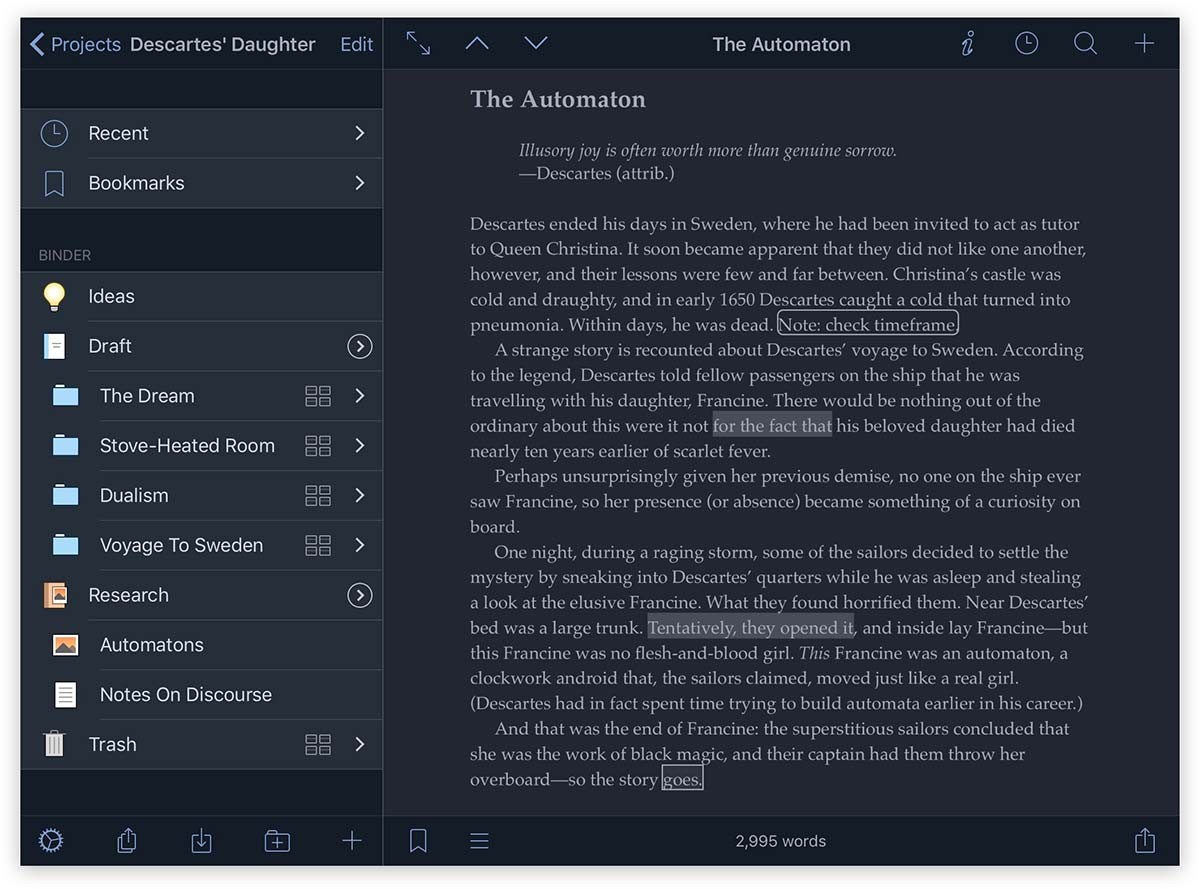Tap the Edit button in binder header
Image resolution: width=1200 pixels, height=889 pixels.
356,44
